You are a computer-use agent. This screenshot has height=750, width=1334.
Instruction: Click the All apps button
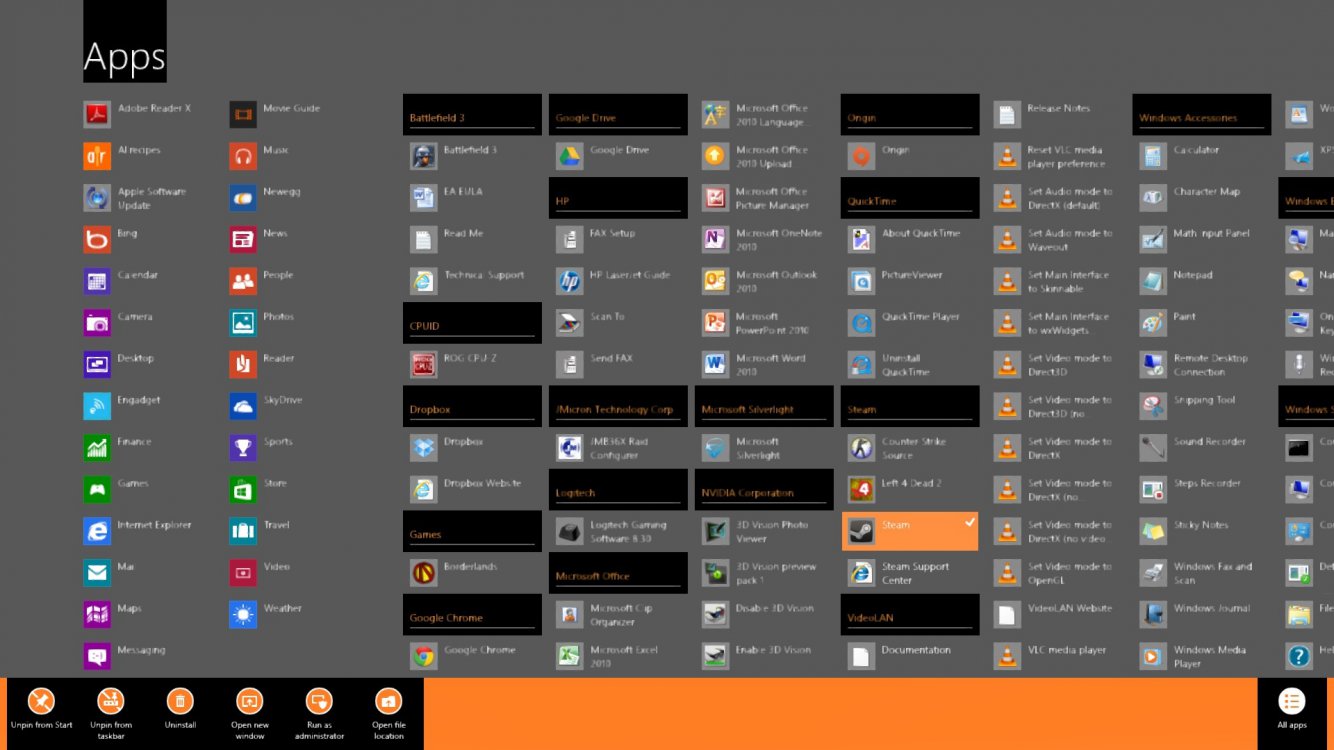pyautogui.click(x=1291, y=711)
